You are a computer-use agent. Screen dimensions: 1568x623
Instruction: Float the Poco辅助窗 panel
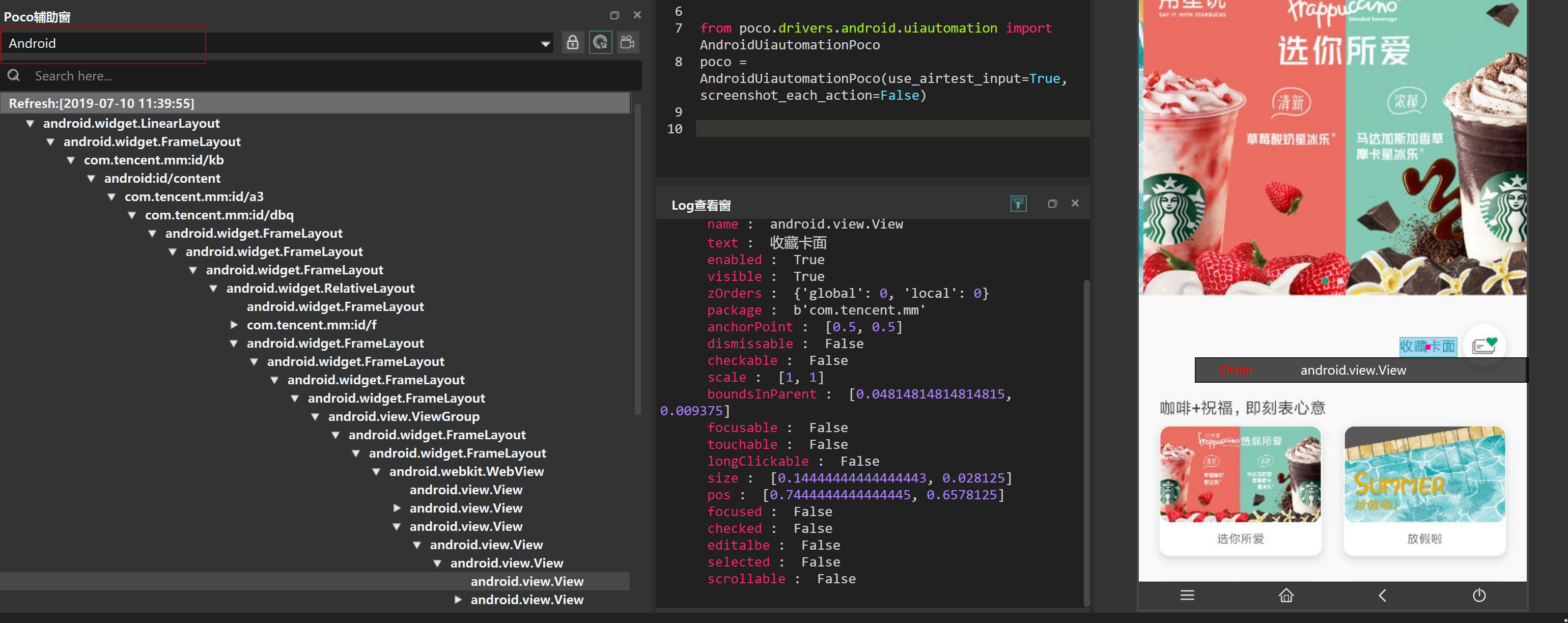(614, 15)
